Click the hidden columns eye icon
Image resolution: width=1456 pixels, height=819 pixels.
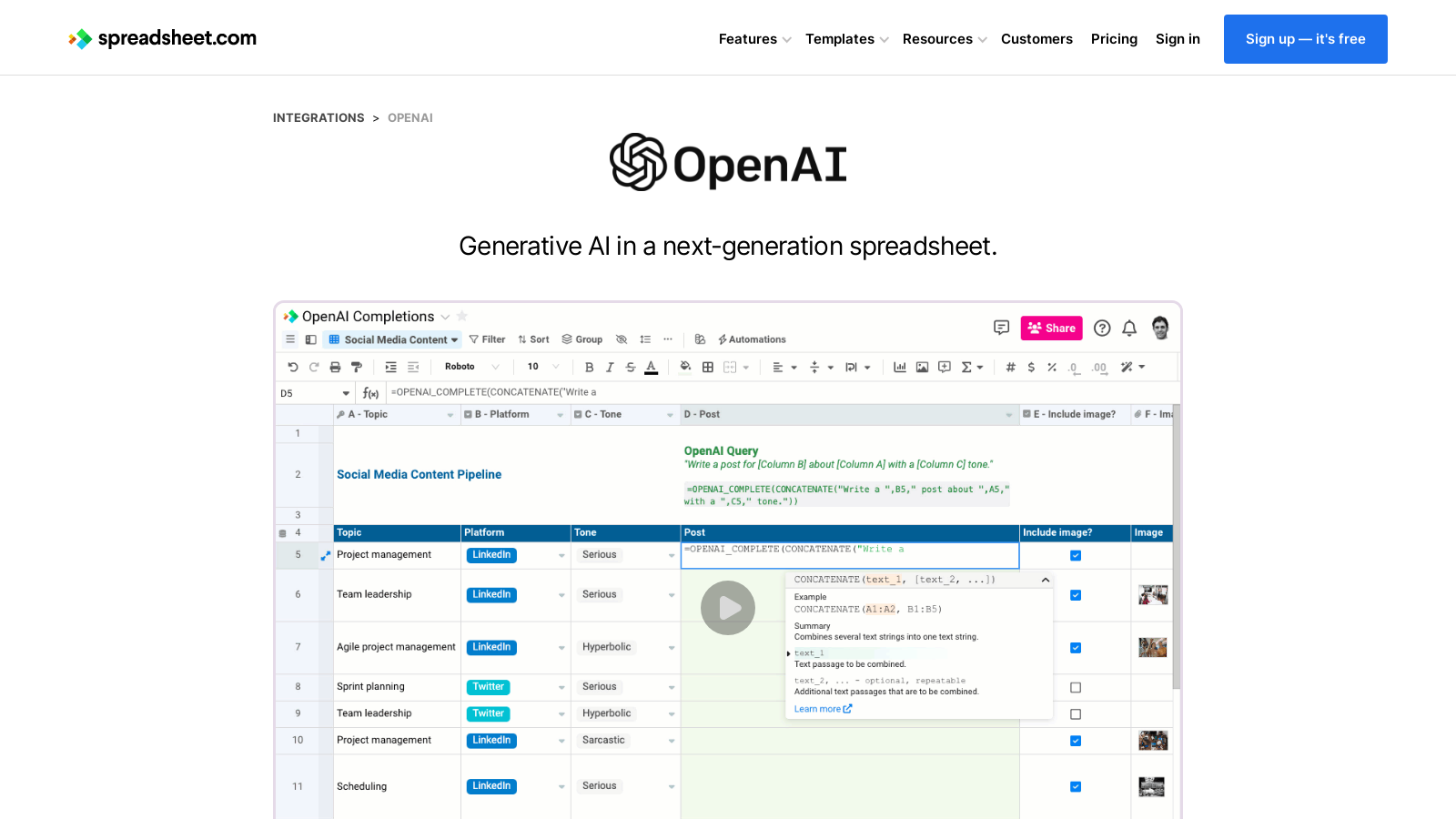click(622, 339)
